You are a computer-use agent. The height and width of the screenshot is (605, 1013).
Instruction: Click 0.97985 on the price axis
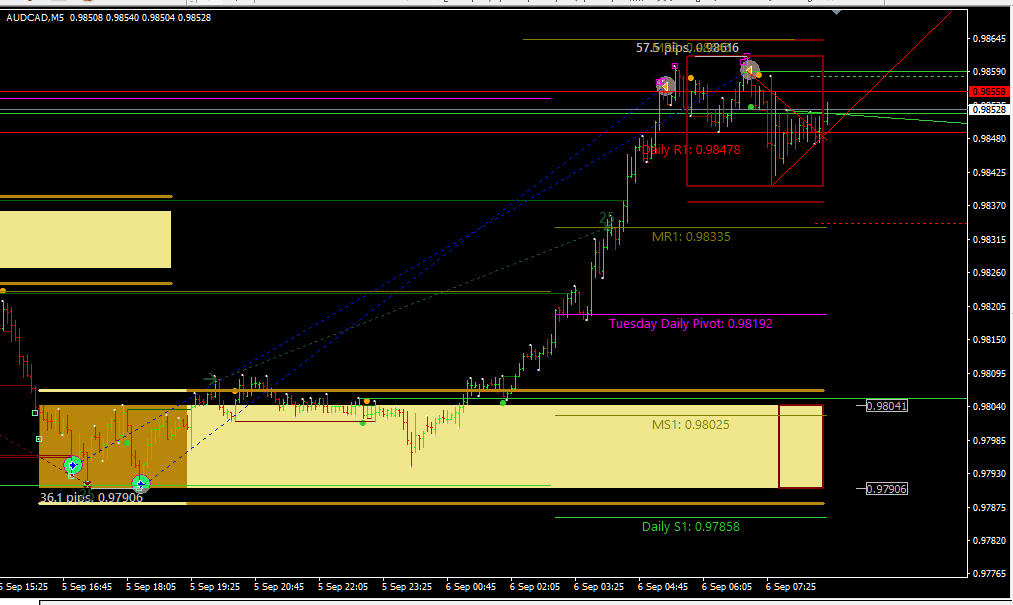tap(989, 440)
